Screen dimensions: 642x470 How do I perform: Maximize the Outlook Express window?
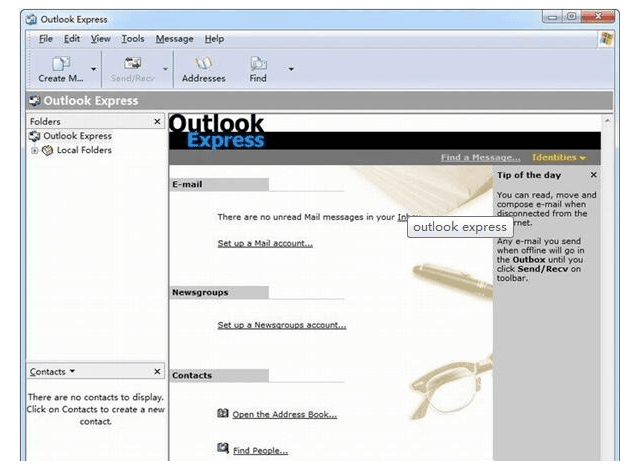point(572,17)
